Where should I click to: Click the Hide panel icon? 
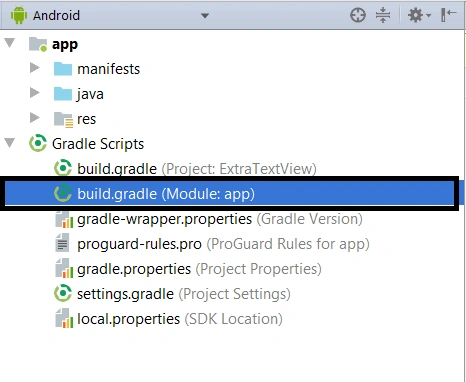[x=448, y=15]
